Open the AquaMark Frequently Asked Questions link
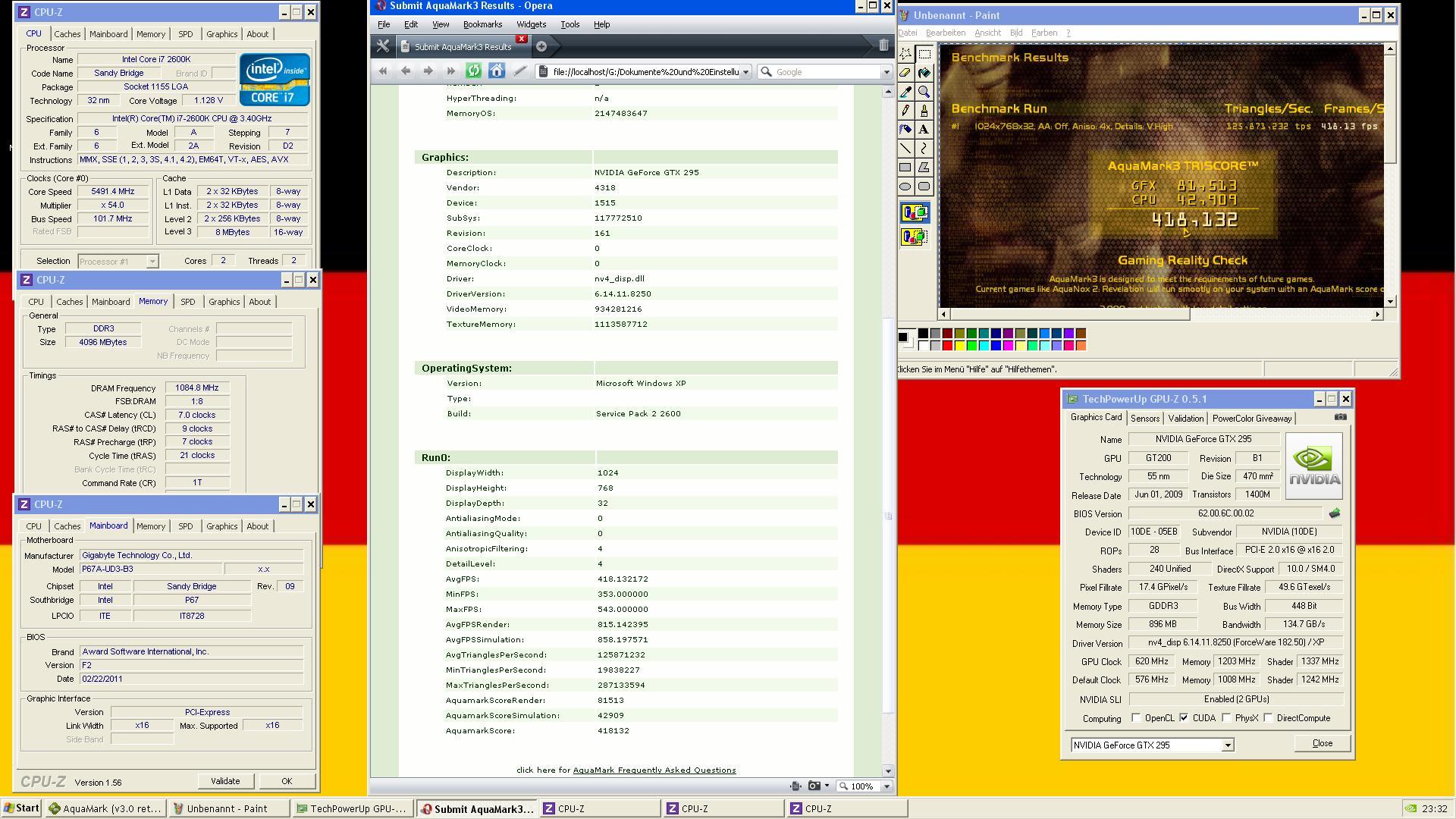The width and height of the screenshot is (1456, 819). tap(654, 770)
